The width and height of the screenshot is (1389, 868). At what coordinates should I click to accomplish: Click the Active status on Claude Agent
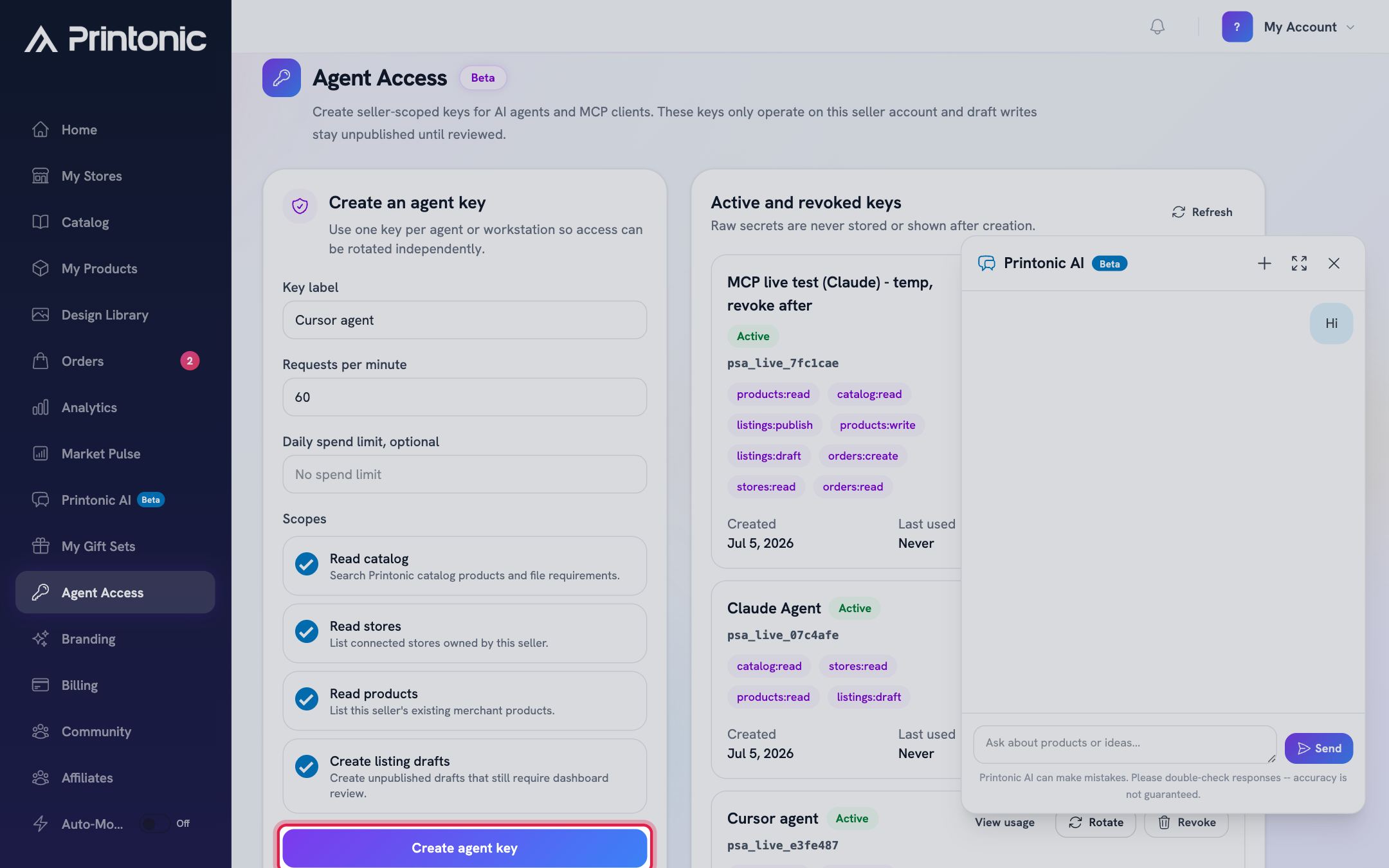855,608
